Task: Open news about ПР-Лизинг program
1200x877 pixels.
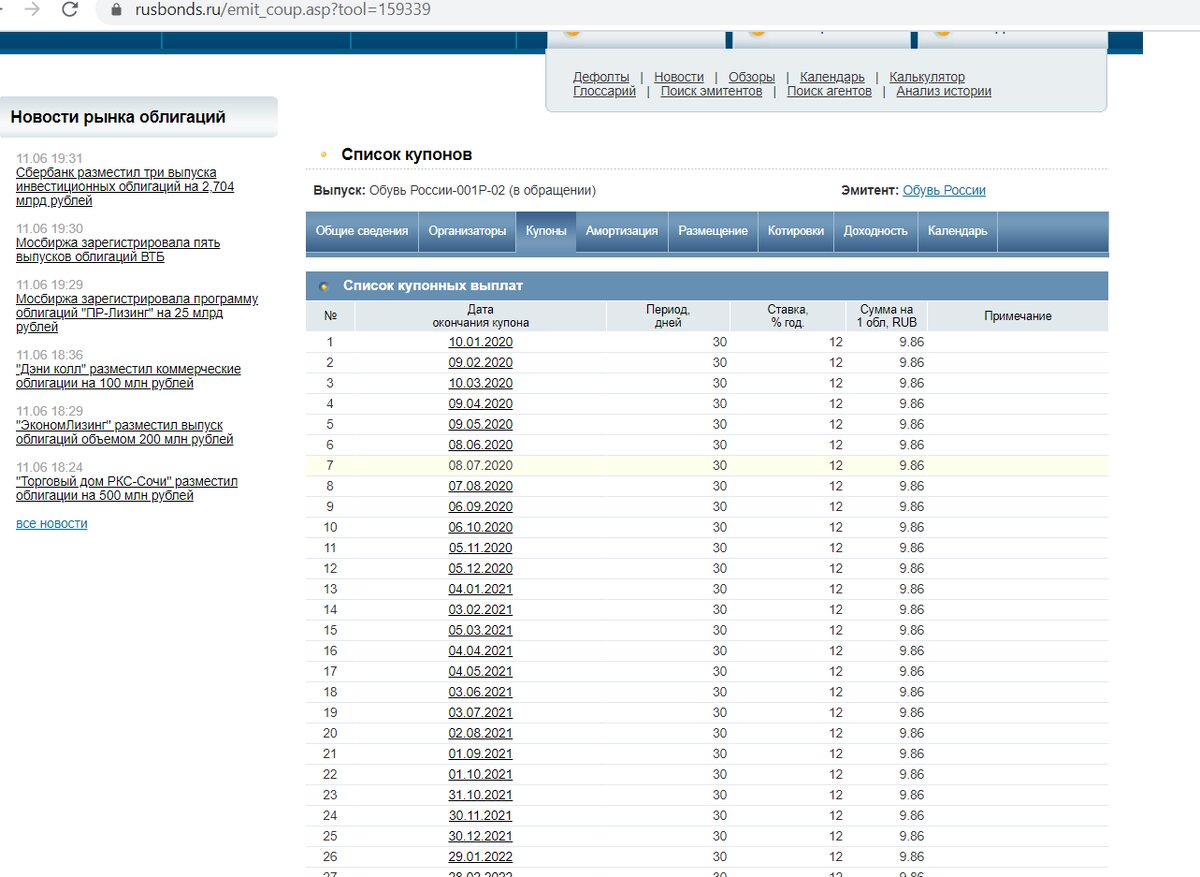Action: (137, 313)
